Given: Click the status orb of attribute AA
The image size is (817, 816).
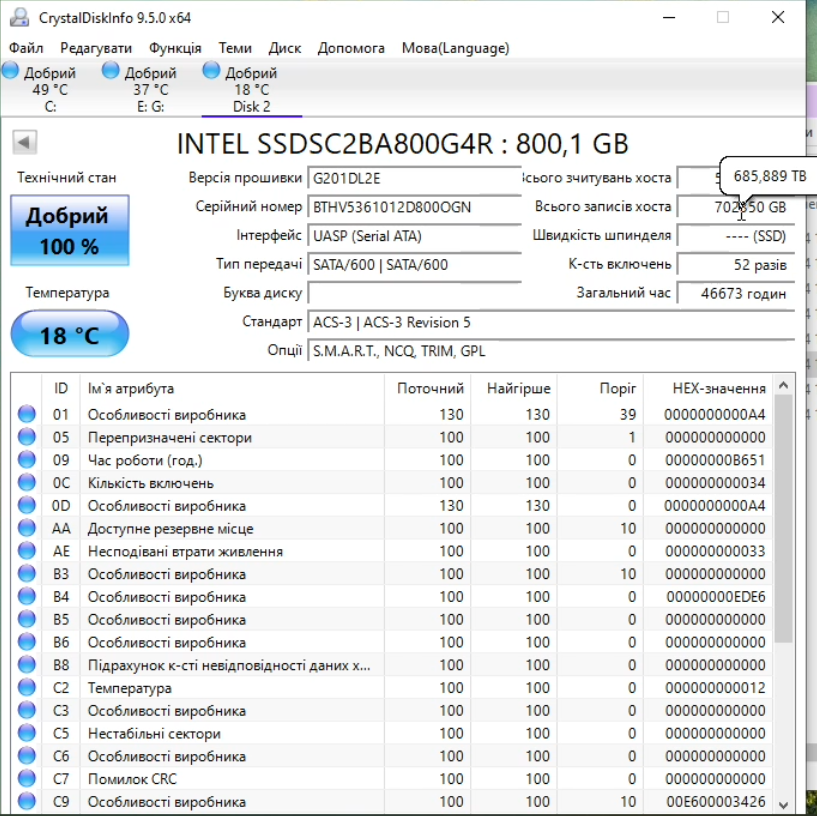Looking at the screenshot, I should point(27,528).
